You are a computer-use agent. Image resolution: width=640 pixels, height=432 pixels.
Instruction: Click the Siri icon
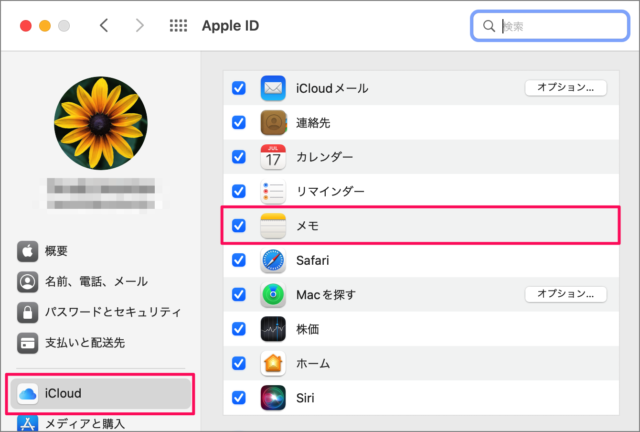273,398
